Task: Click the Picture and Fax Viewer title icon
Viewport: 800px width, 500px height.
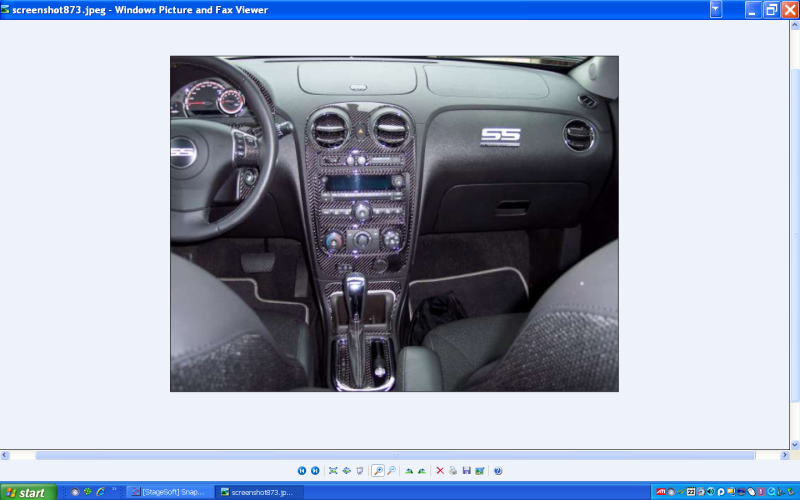Action: (x=5, y=9)
